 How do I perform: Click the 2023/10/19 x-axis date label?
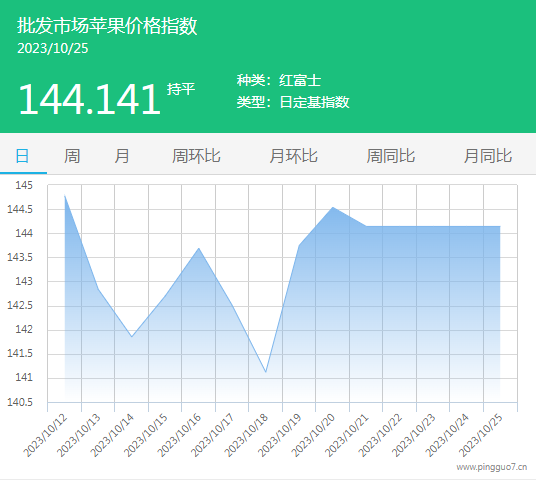coord(280,435)
